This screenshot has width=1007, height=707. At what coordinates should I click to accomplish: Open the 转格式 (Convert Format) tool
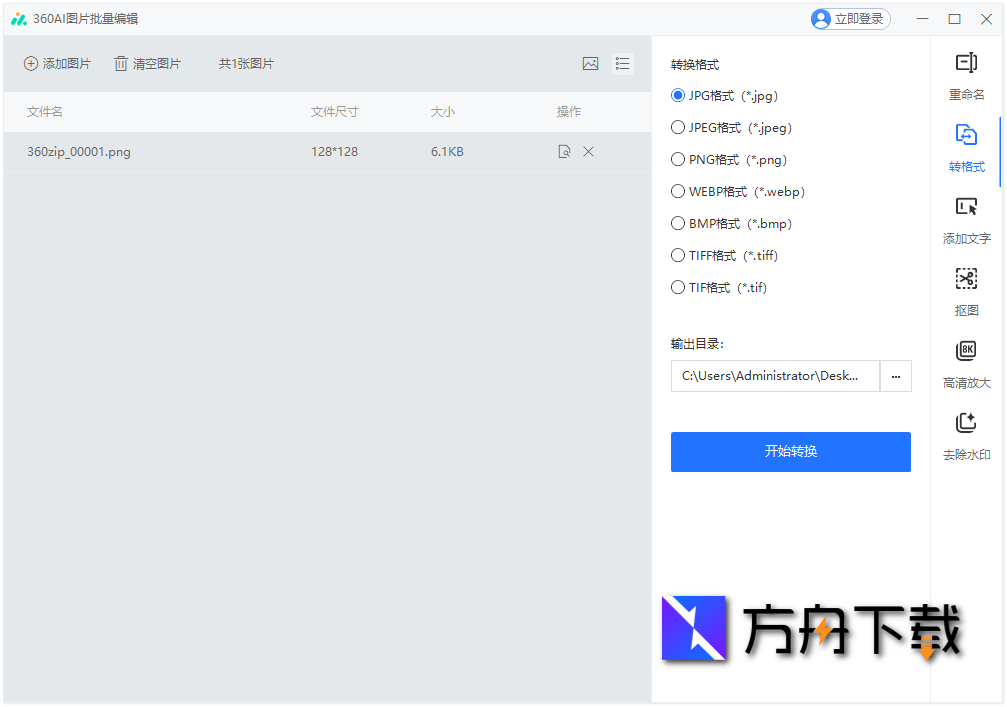click(x=966, y=147)
